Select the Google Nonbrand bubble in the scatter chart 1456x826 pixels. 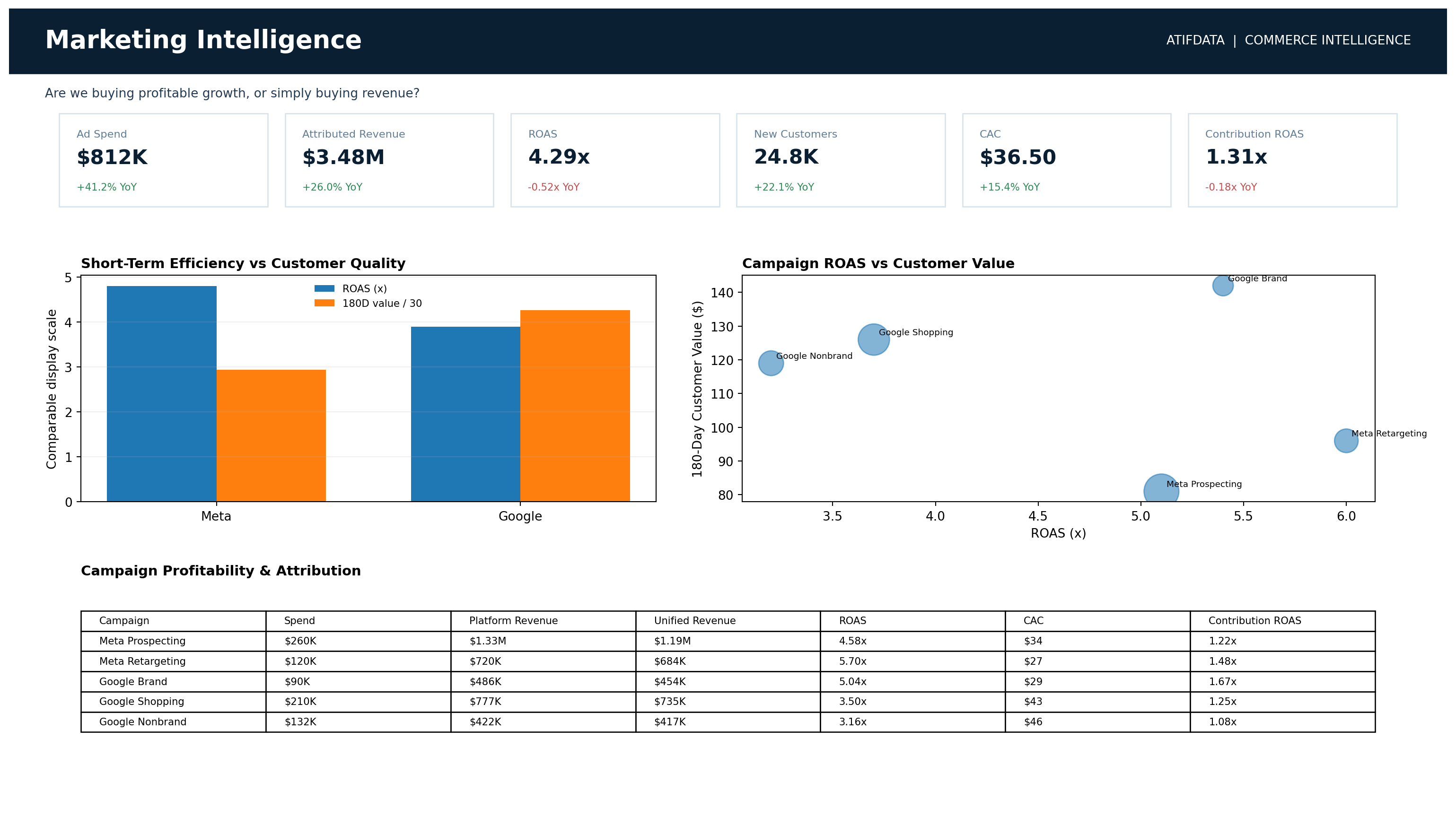click(771, 363)
